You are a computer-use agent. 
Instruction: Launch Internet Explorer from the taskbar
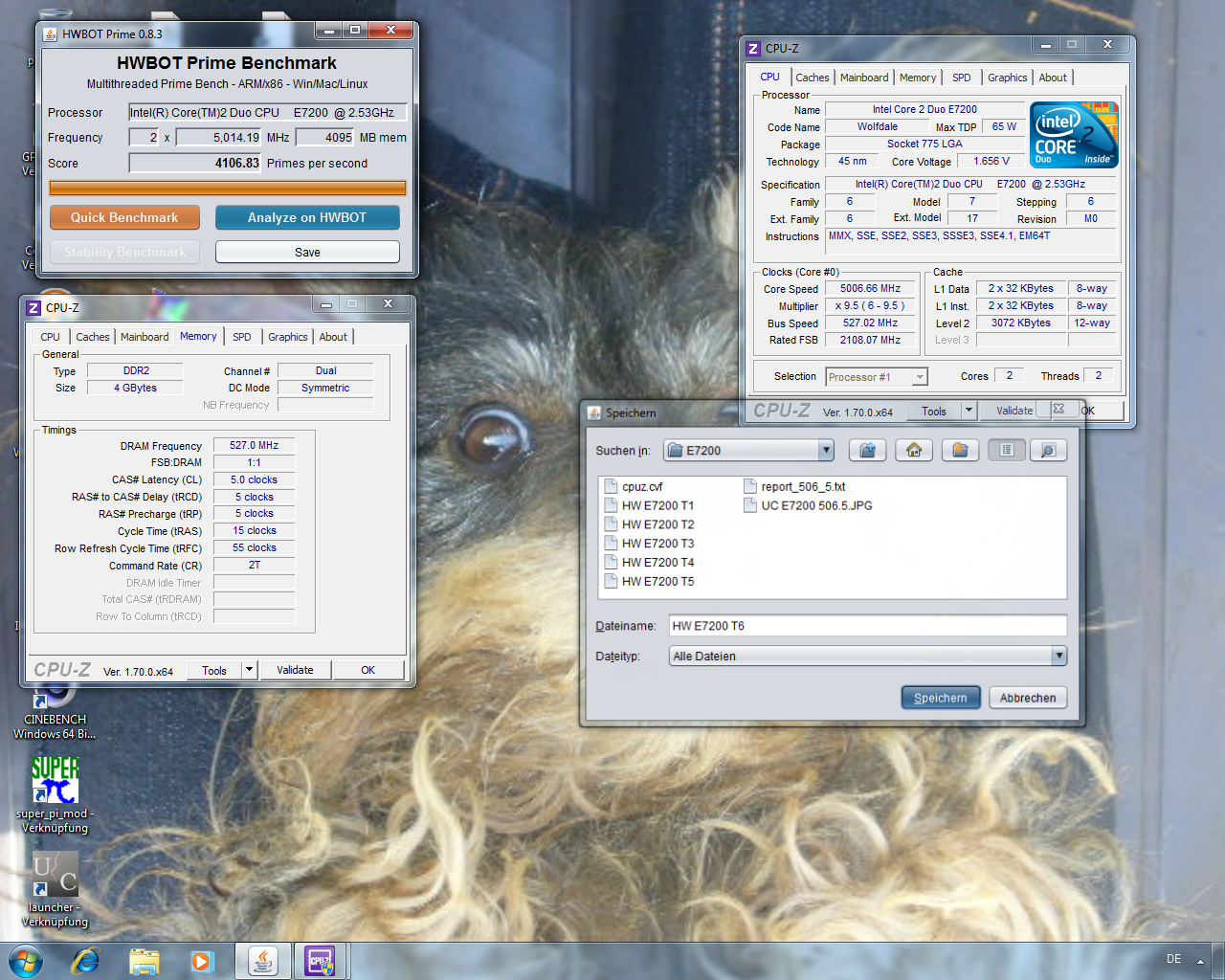pos(86,961)
